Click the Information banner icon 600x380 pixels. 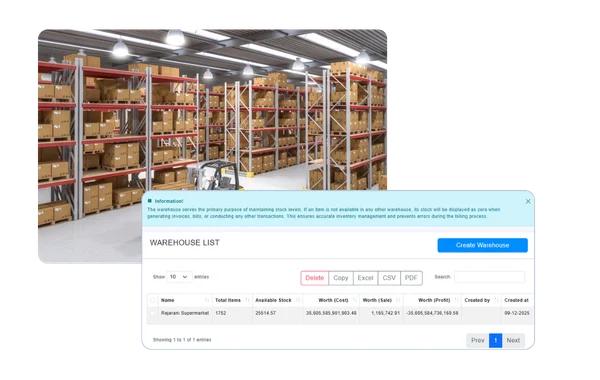(x=150, y=201)
